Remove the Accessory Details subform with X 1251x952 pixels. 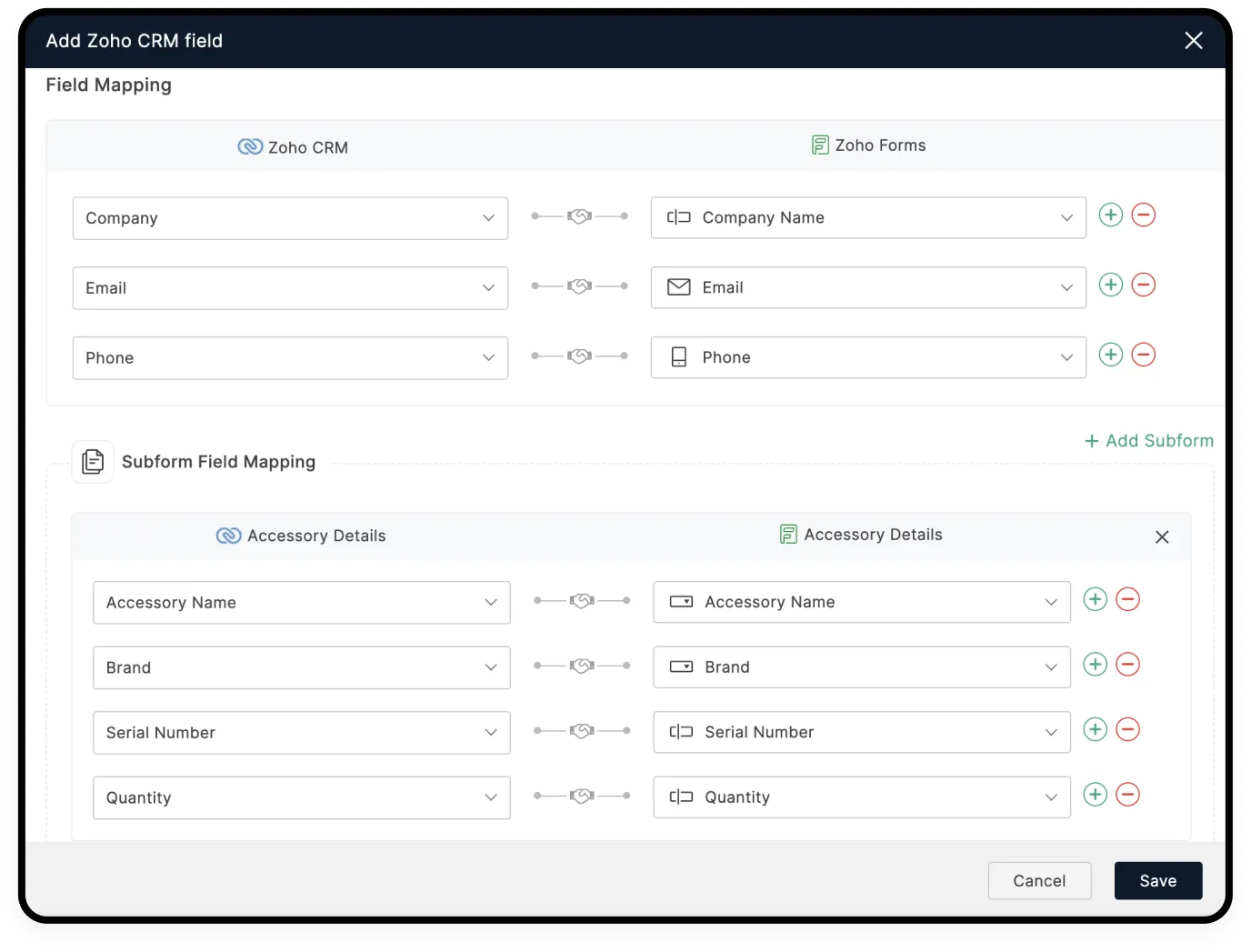[x=1161, y=537]
